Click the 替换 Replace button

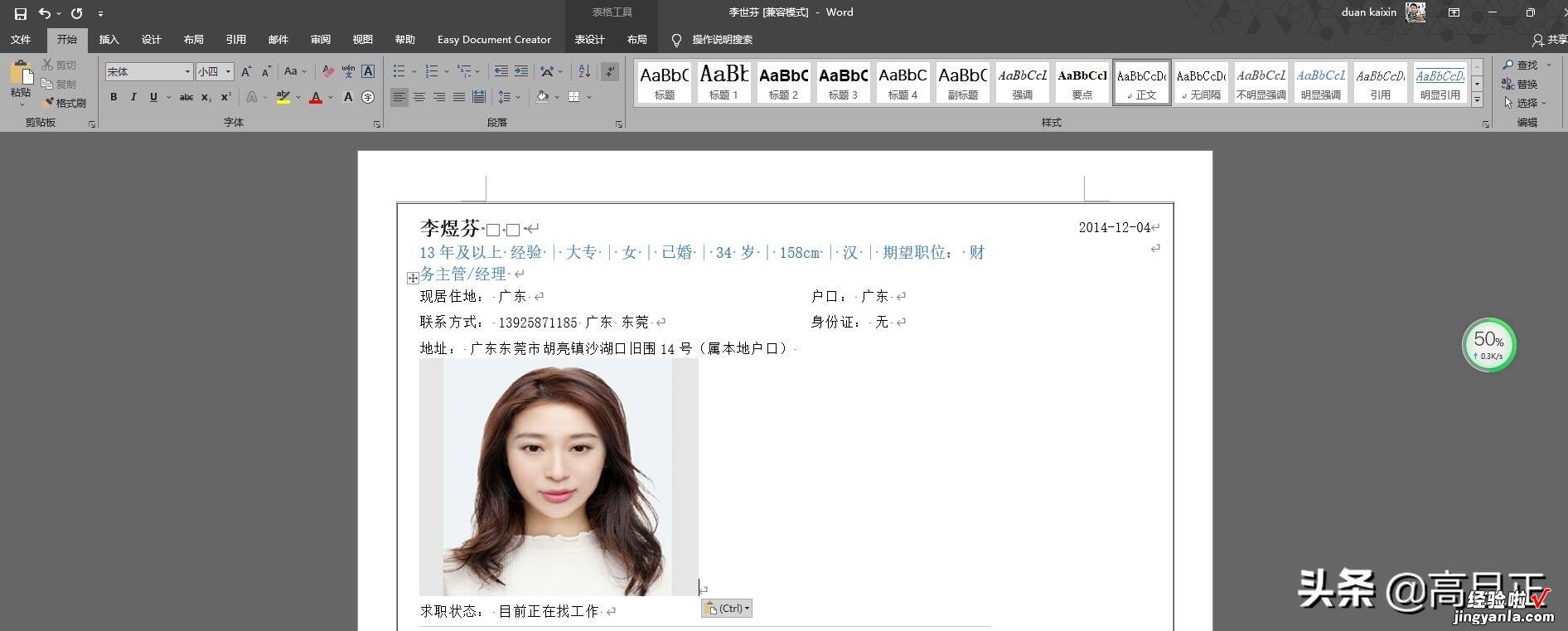1520,84
